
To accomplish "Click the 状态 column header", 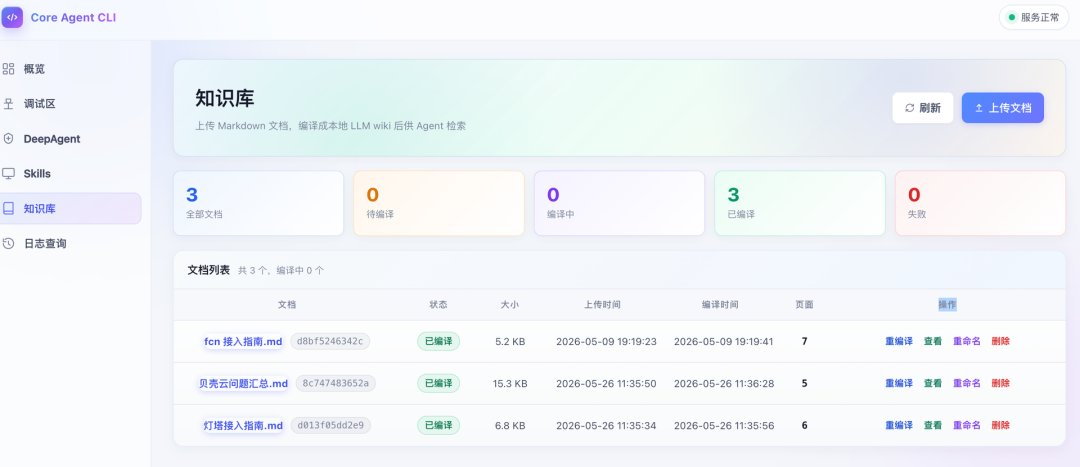I will point(438,304).
